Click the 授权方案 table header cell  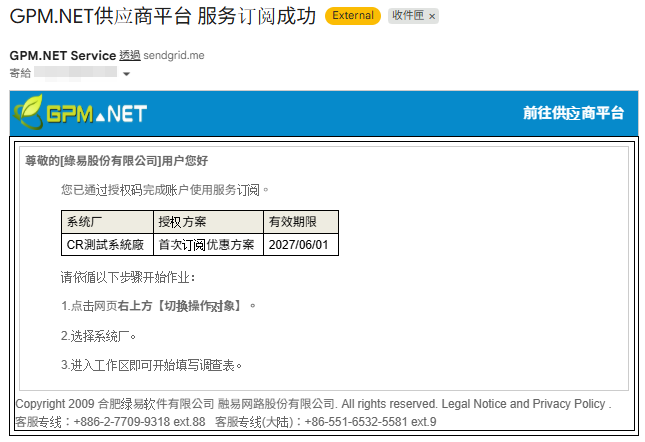coord(208,222)
